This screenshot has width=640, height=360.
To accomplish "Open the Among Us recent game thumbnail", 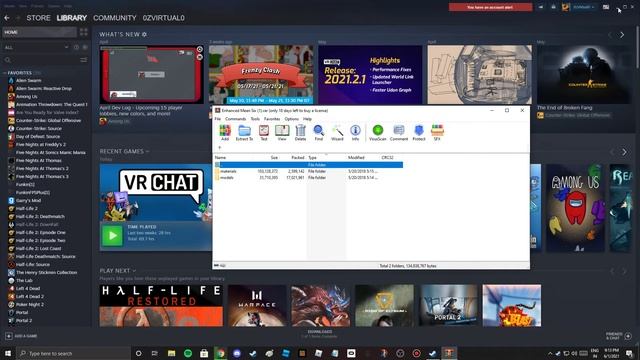I will point(575,208).
